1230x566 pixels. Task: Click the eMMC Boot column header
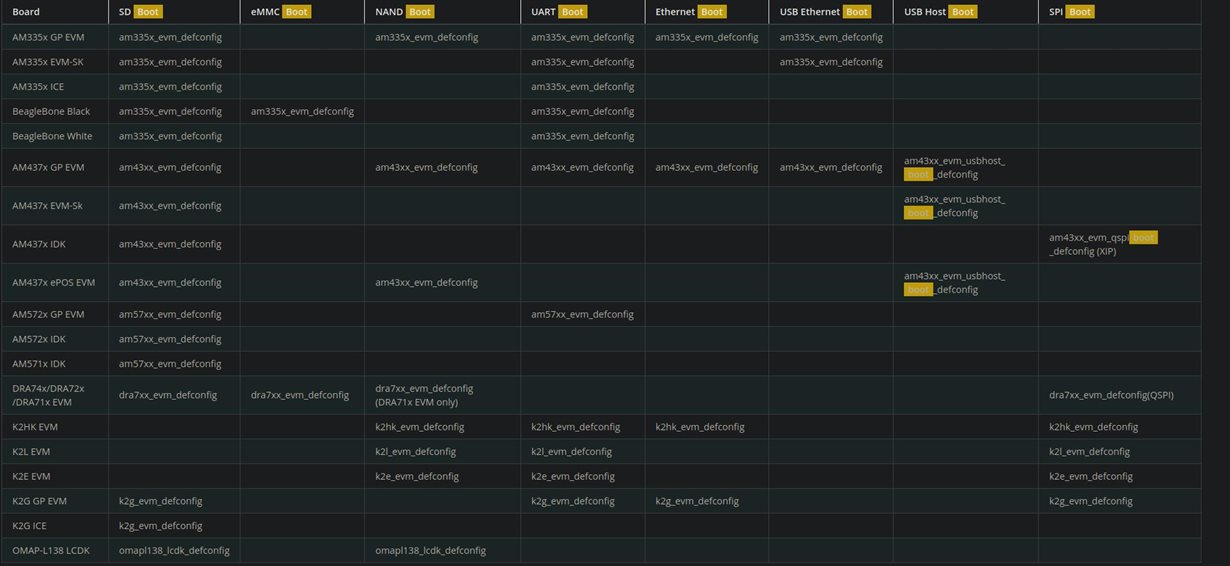tap(281, 12)
